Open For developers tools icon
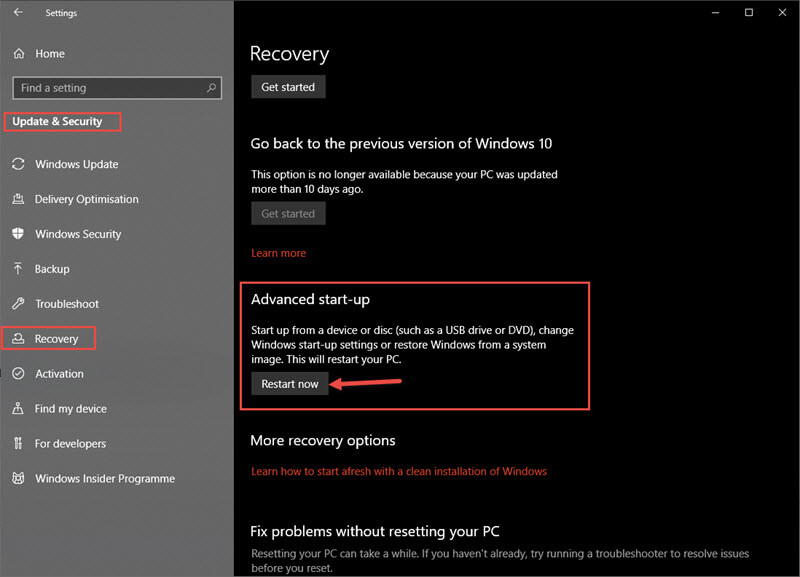This screenshot has width=800, height=577. (x=18, y=443)
